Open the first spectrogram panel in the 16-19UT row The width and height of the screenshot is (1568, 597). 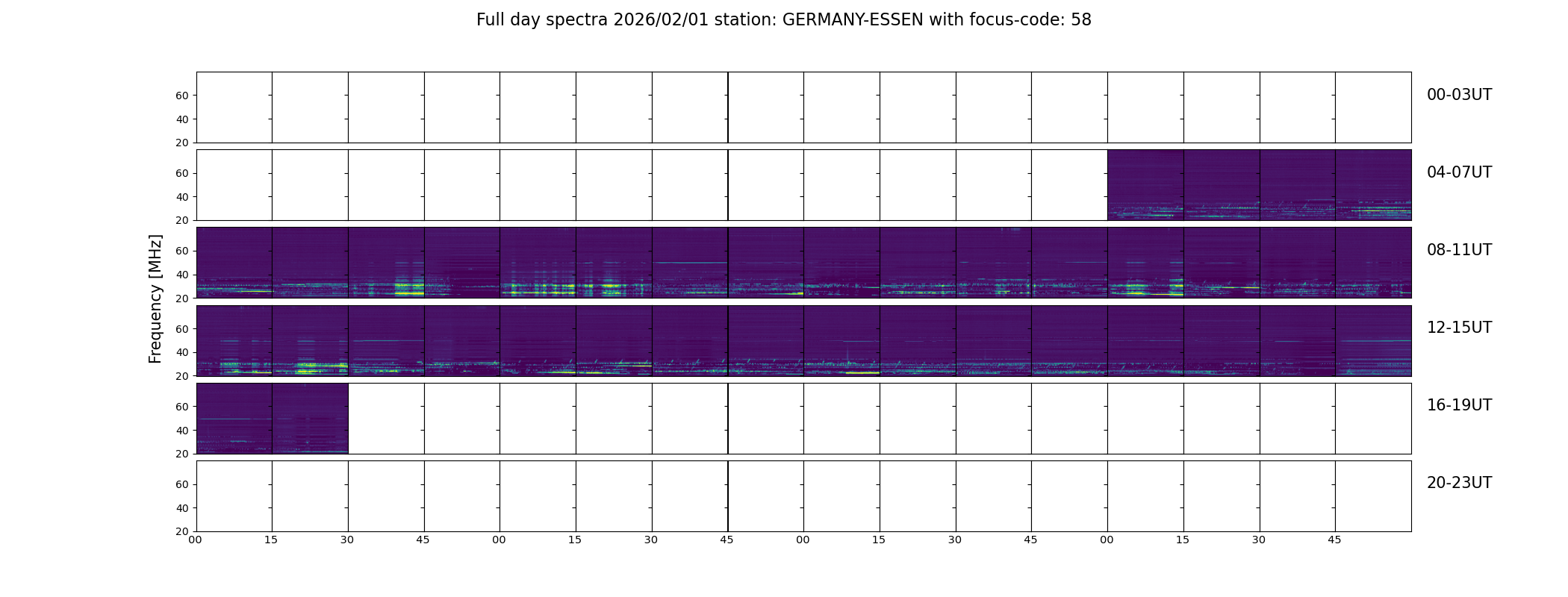point(234,419)
